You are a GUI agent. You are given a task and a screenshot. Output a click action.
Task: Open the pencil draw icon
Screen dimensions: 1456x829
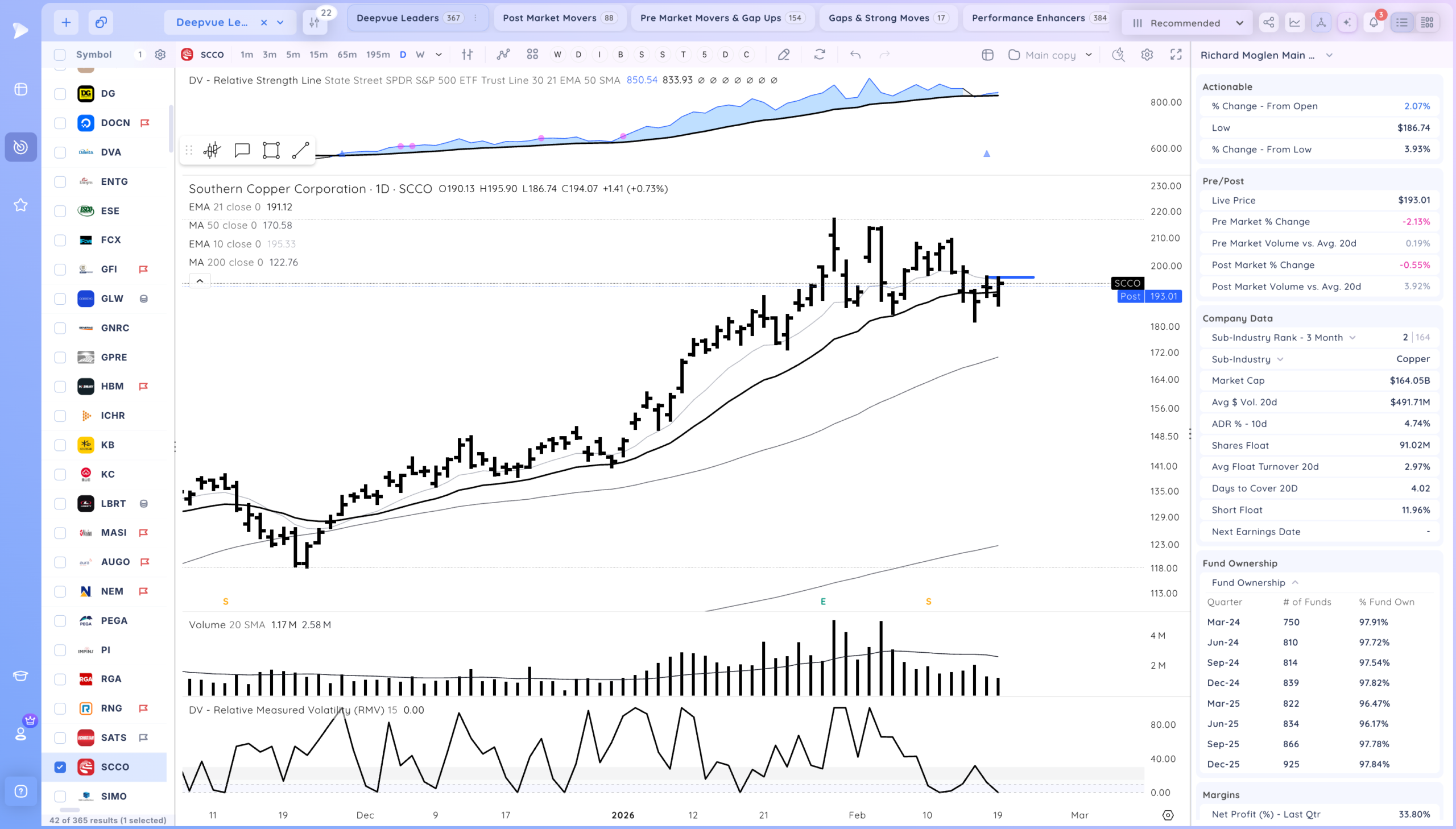[x=784, y=55]
